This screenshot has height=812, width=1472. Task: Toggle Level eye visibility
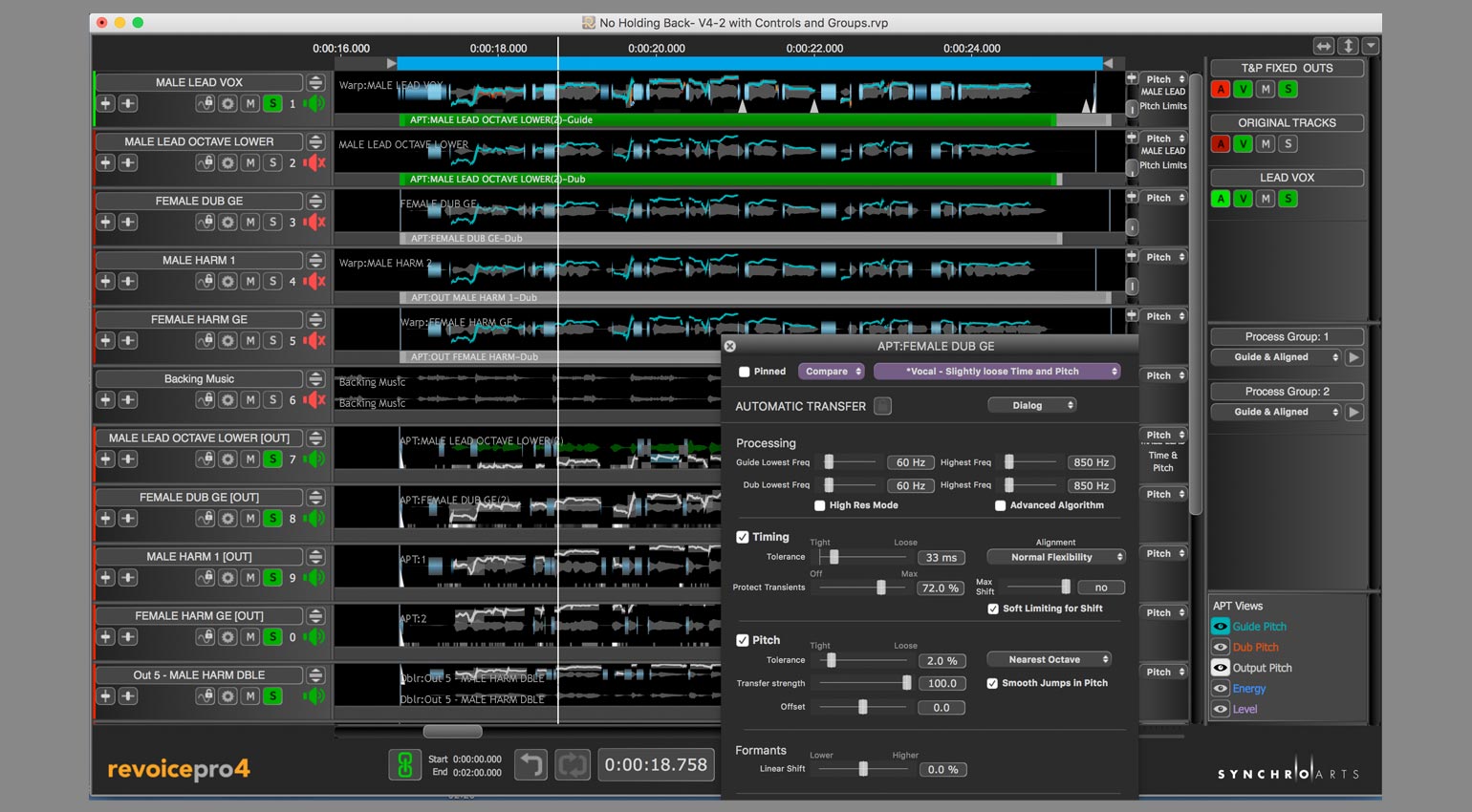1220,709
